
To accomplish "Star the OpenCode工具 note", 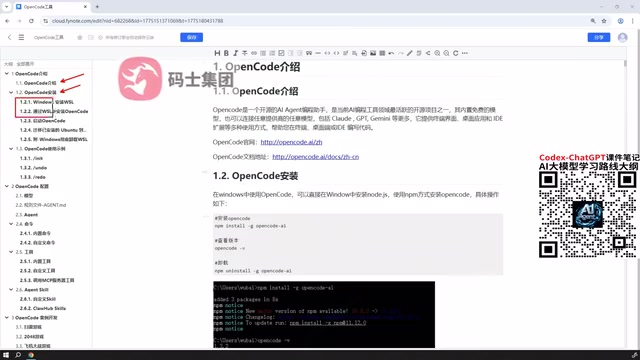I will tap(80, 37).
